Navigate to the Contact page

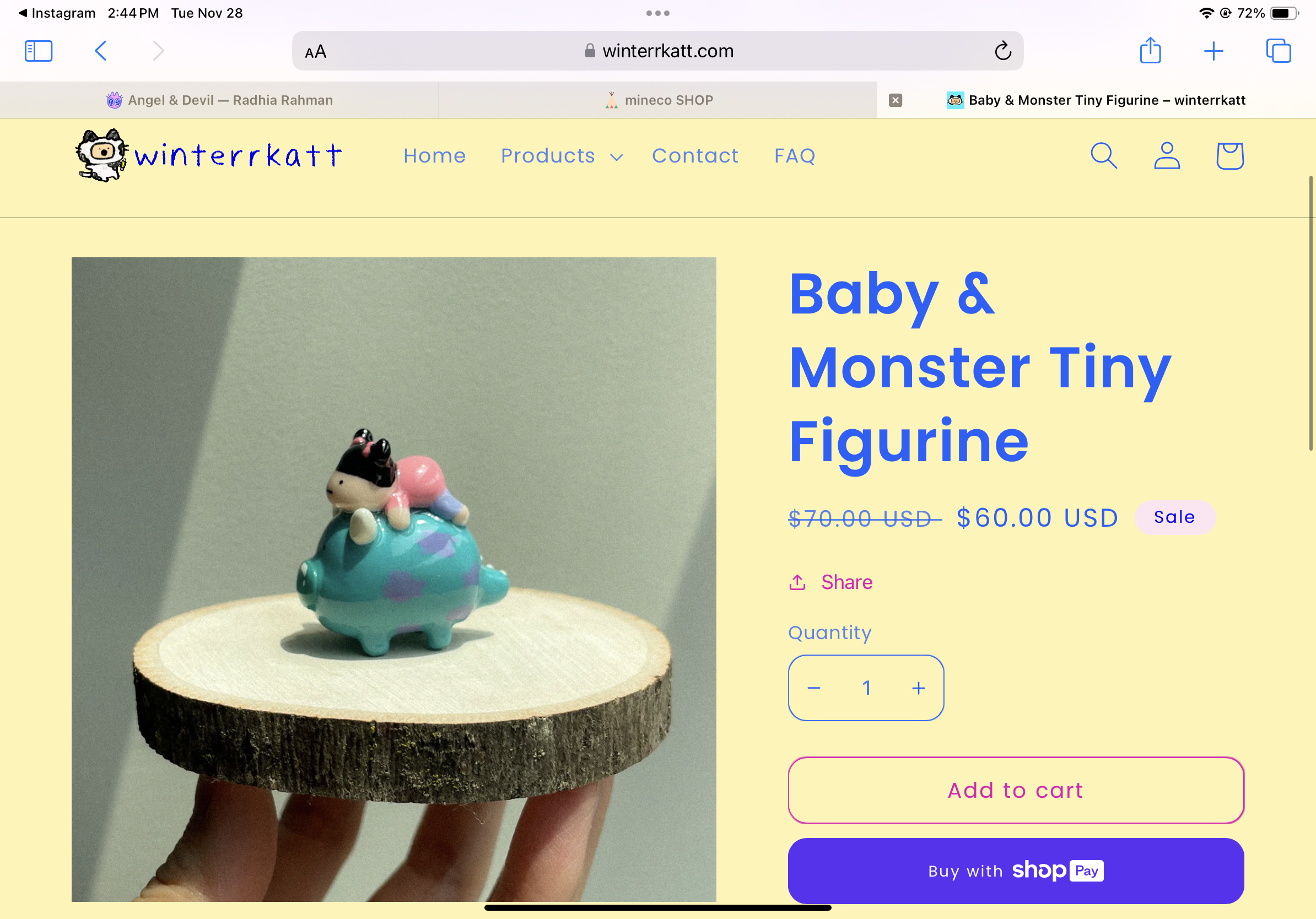[x=695, y=155]
